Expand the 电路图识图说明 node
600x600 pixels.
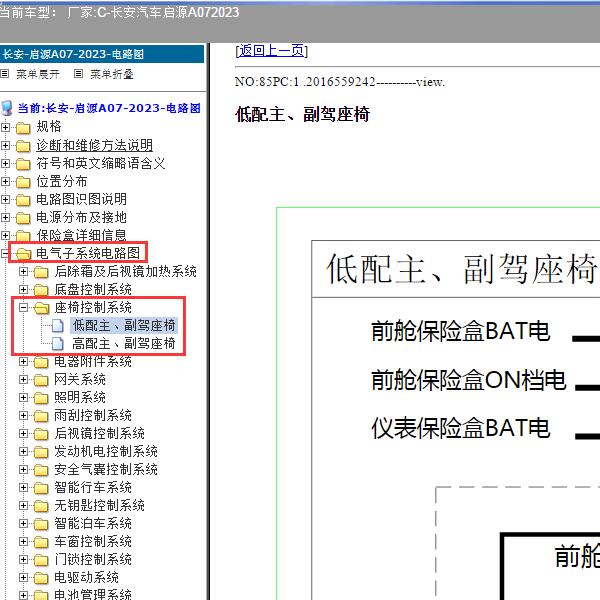(x=5, y=199)
